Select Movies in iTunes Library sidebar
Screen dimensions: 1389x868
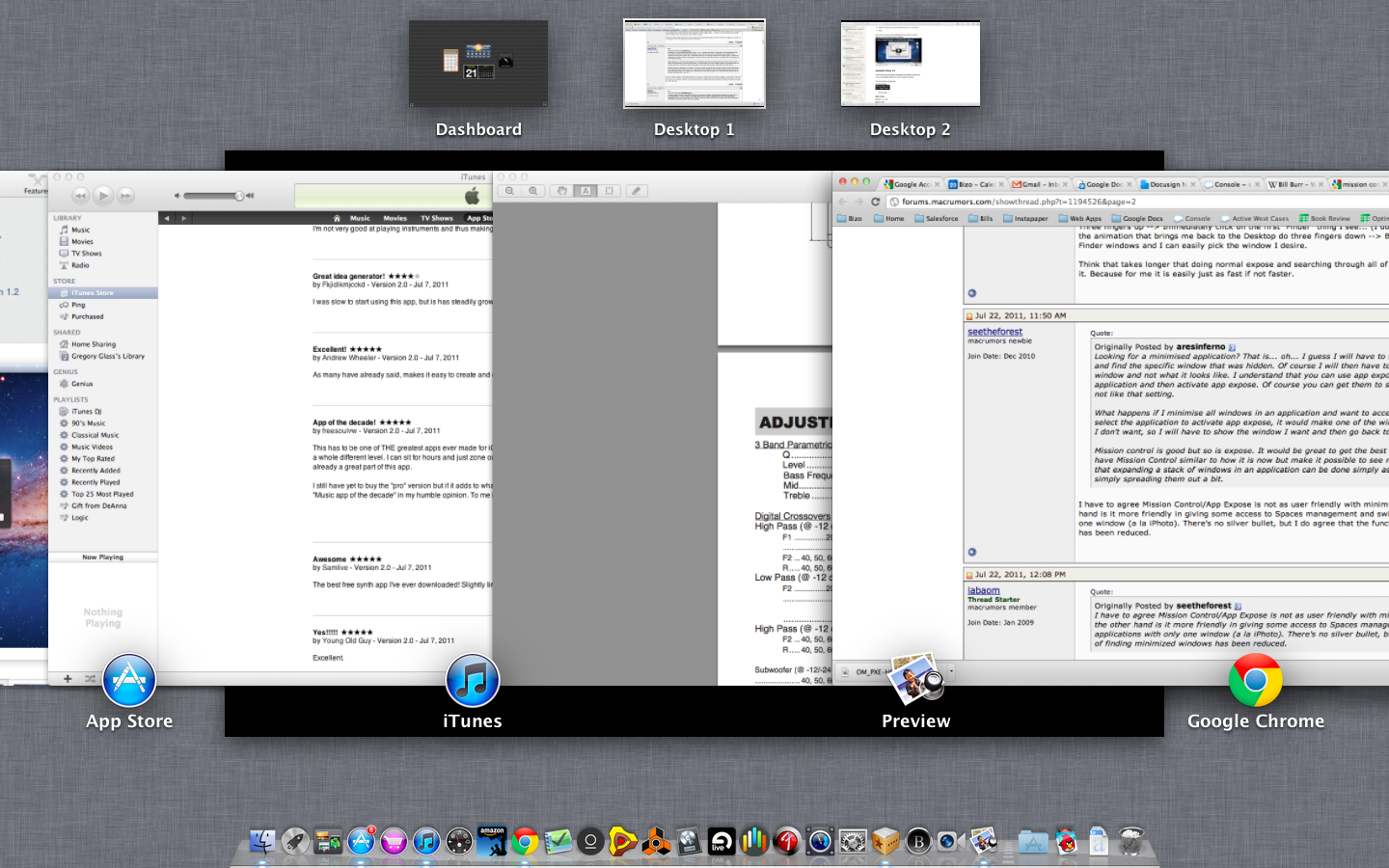82,241
